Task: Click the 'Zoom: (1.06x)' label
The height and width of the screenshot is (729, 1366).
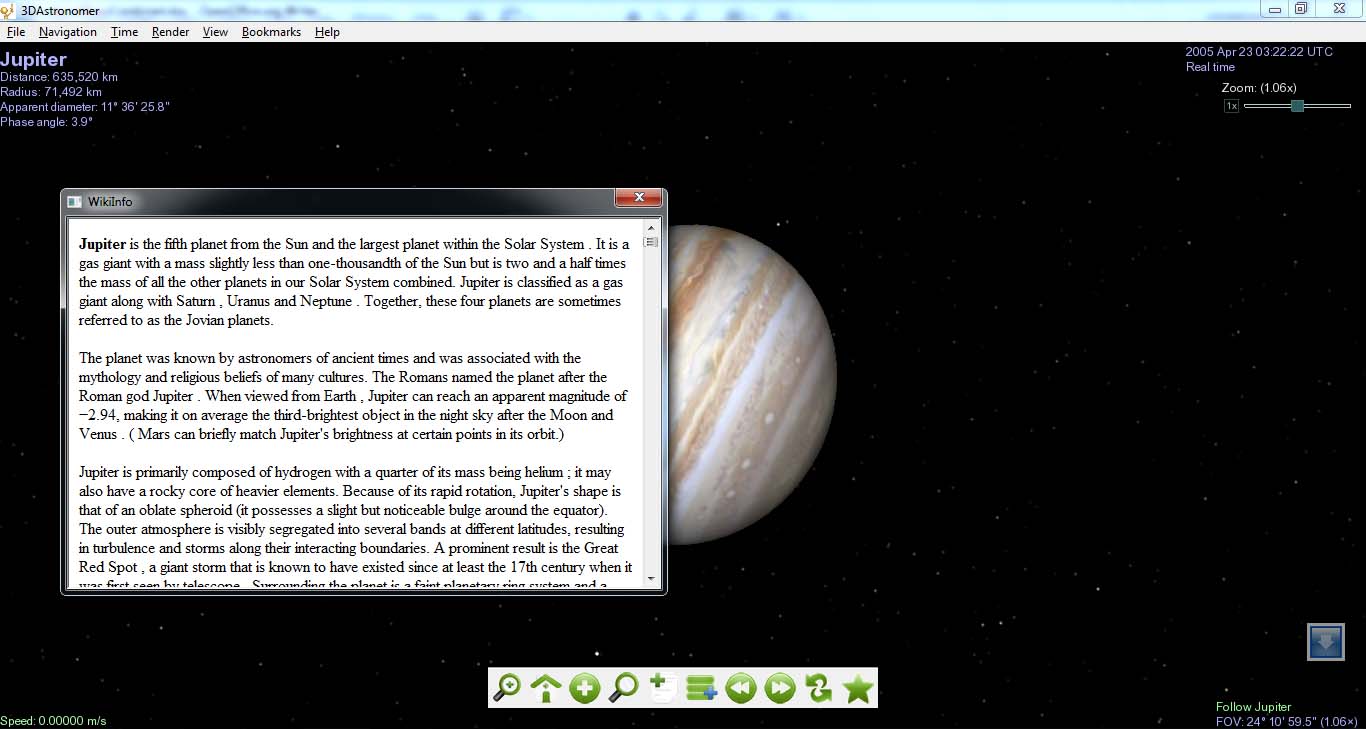Action: point(1259,88)
